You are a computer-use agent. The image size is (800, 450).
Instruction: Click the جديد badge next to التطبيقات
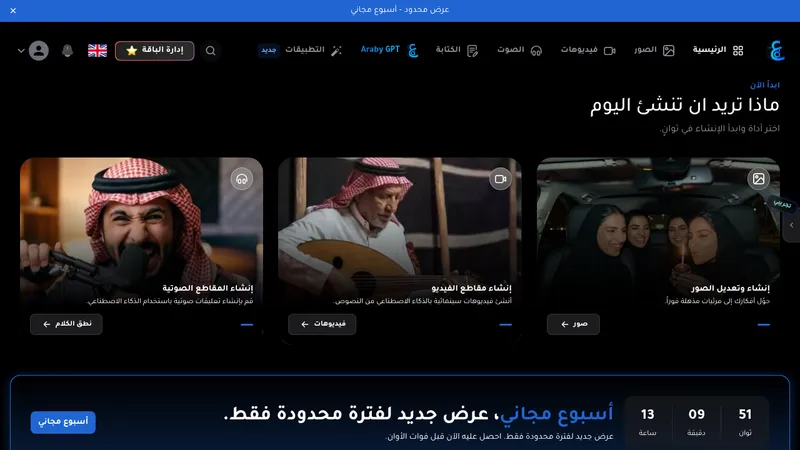269,50
